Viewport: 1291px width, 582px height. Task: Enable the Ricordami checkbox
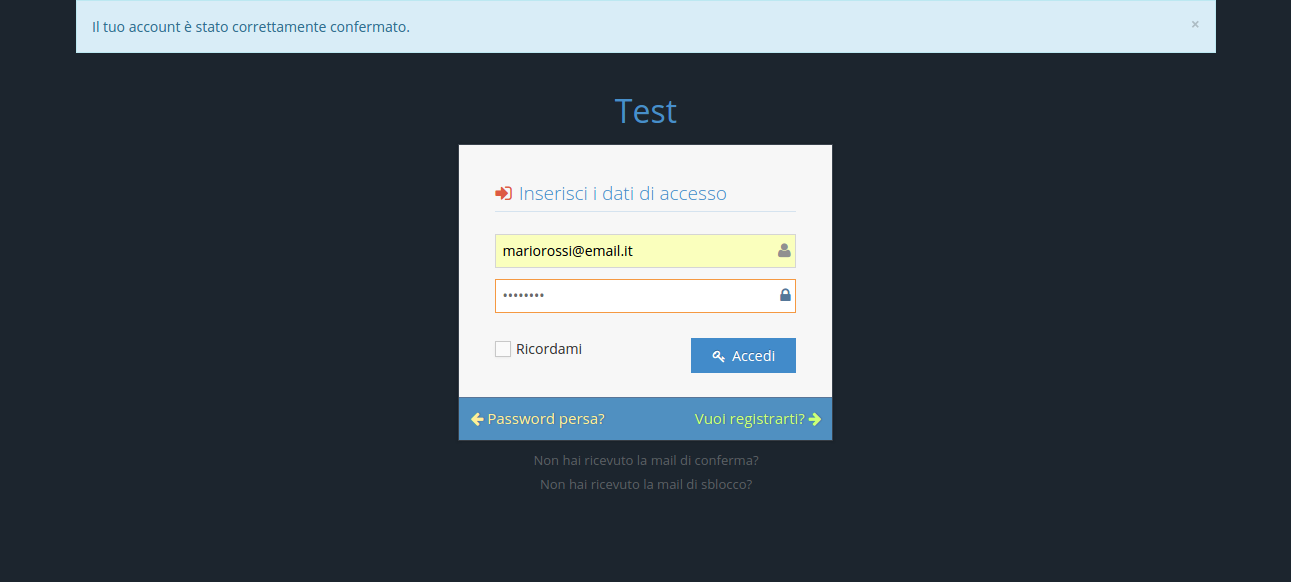coord(503,349)
